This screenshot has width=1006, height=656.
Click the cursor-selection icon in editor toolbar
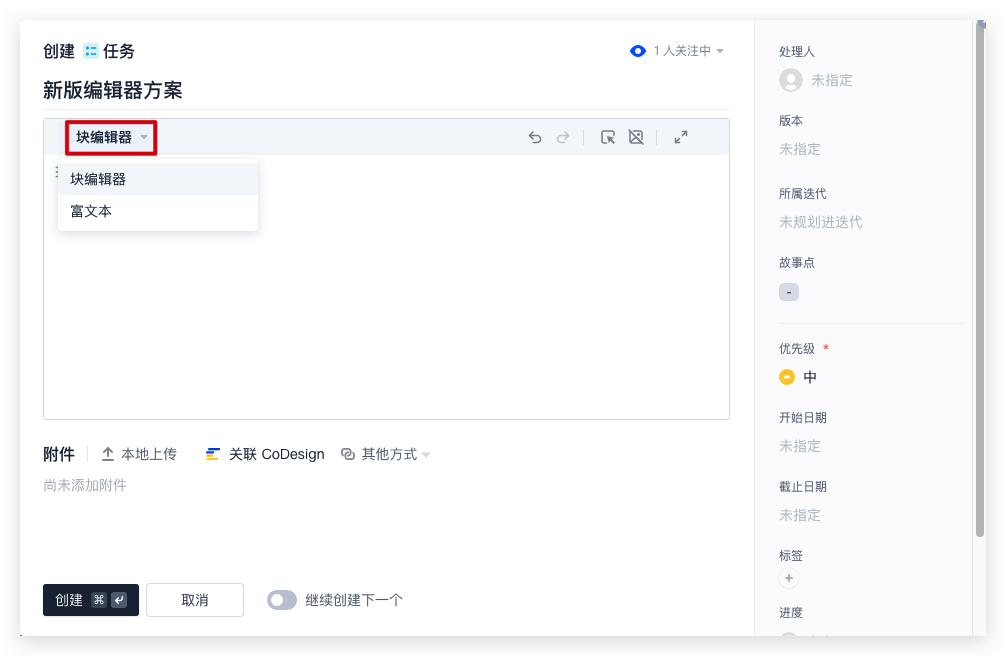(608, 137)
